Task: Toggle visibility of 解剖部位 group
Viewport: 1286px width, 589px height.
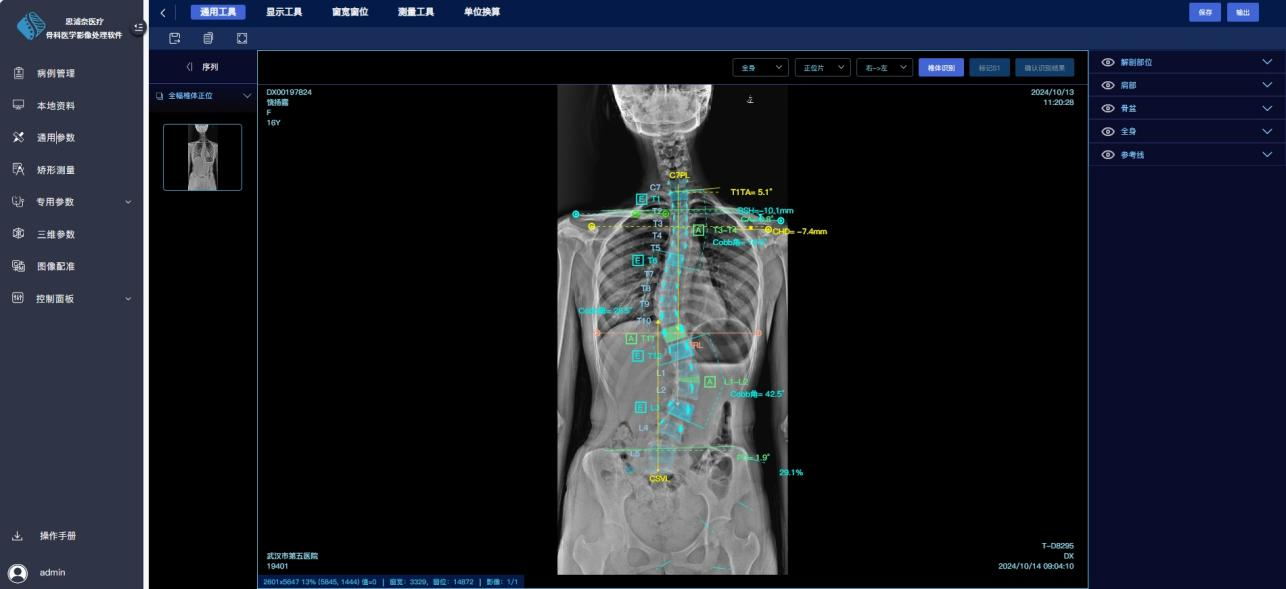Action: [x=1107, y=62]
